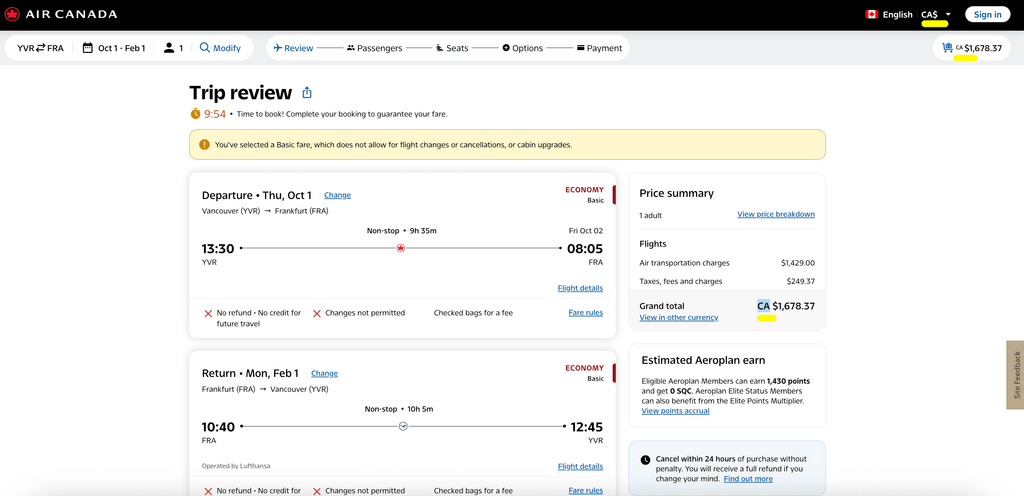This screenshot has height=496, width=1024.
Task: Click the share icon beside Trip review
Action: tap(307, 93)
